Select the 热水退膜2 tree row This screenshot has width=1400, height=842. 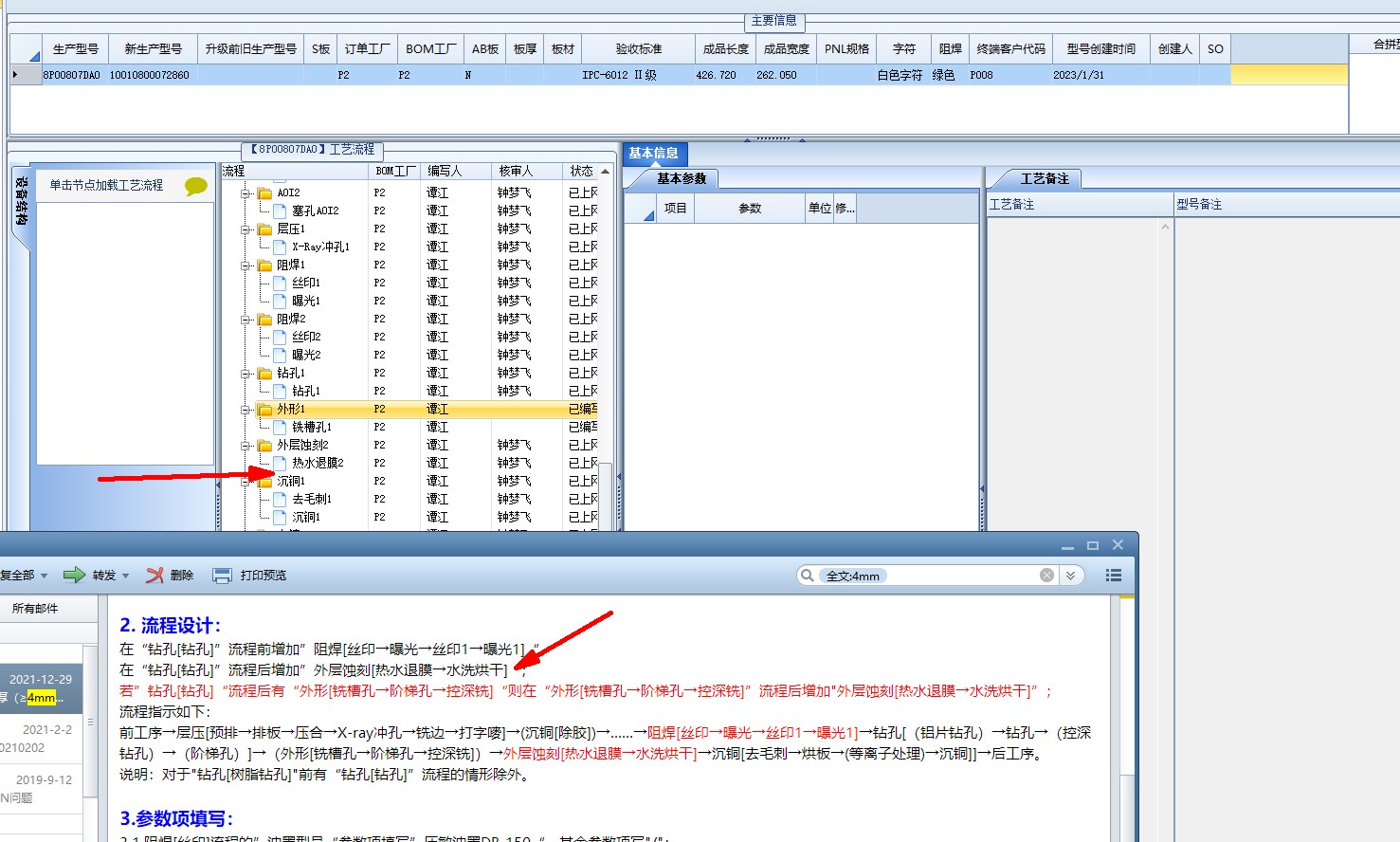(x=318, y=463)
